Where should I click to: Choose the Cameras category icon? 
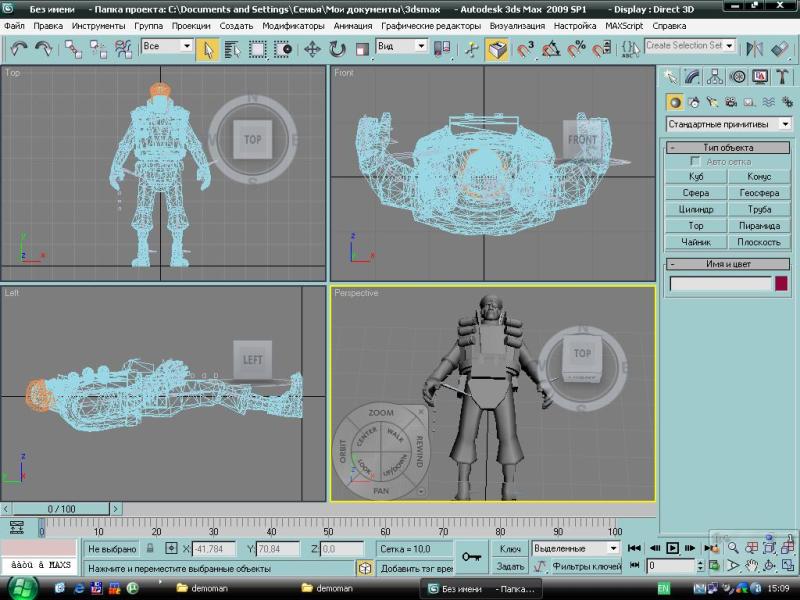point(729,101)
